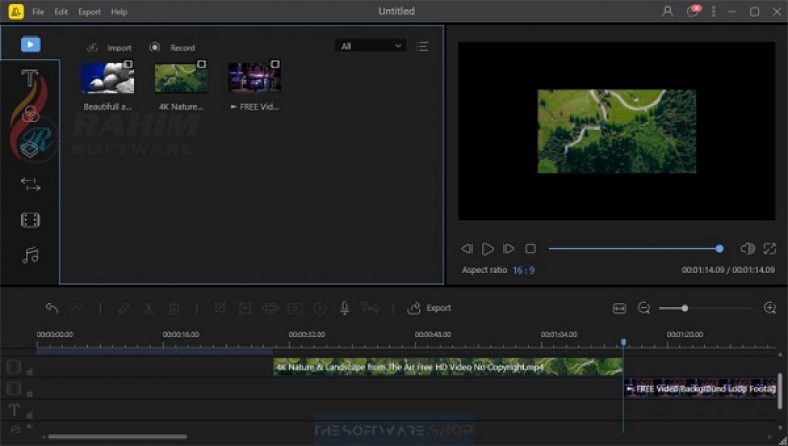788x446 pixels.
Task: Click the zoom-out magnifier on timeline
Action: 644,308
